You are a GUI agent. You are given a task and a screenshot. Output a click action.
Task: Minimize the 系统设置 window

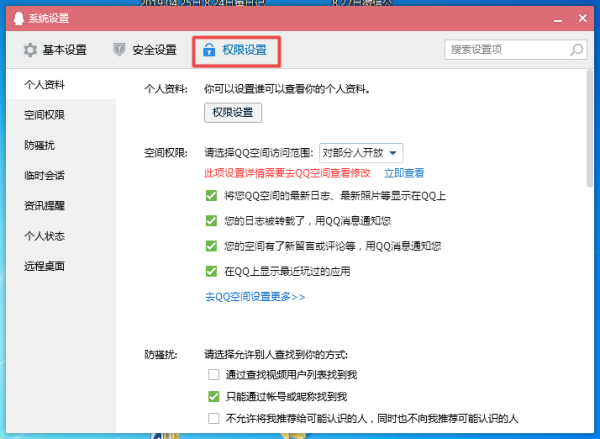pos(558,19)
